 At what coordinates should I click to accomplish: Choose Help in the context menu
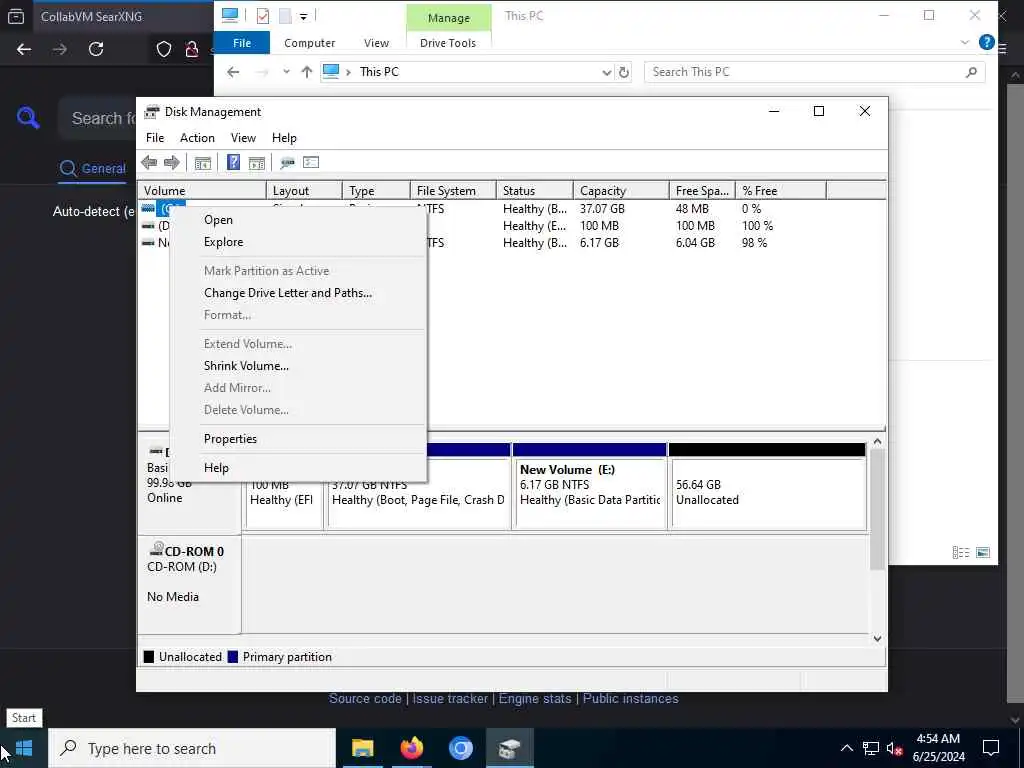(x=216, y=468)
